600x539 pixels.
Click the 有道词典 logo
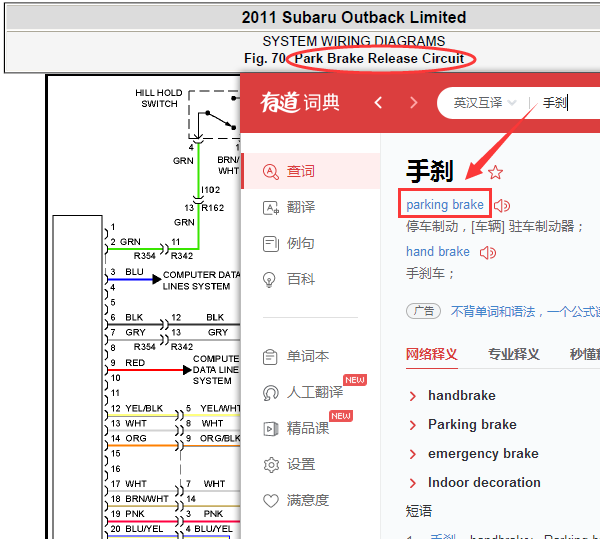pos(300,103)
